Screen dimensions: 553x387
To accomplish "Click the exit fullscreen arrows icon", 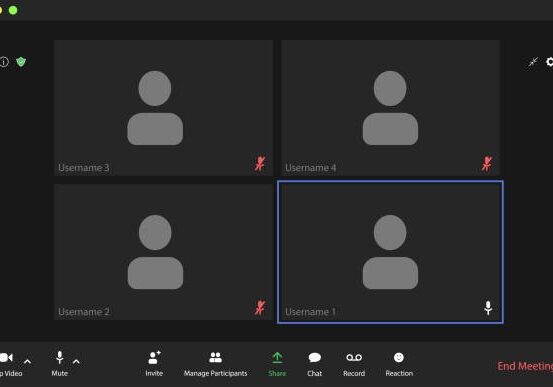I will click(533, 62).
